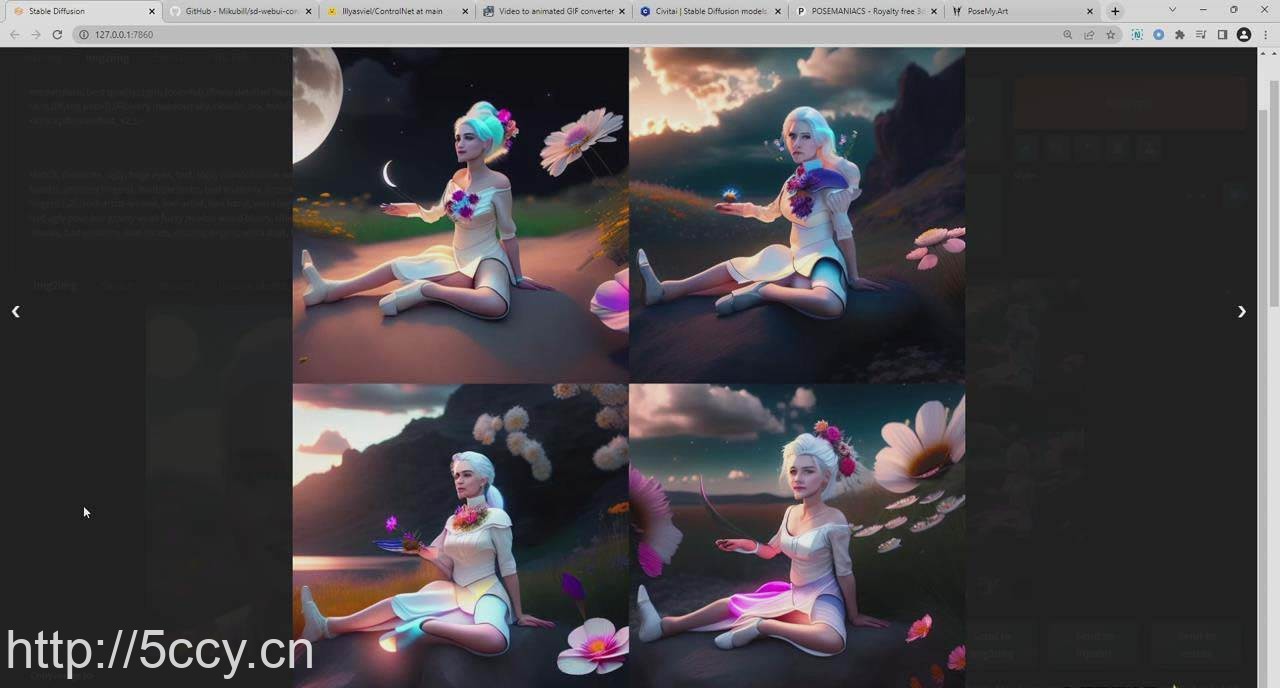1280x688 pixels.
Task: Click the page's vertical scrollbar
Action: pyautogui.click(x=1273, y=200)
